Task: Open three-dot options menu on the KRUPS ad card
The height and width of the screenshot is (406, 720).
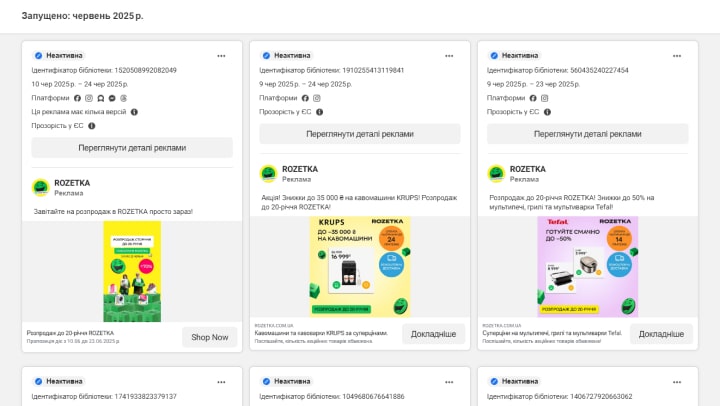Action: point(450,55)
